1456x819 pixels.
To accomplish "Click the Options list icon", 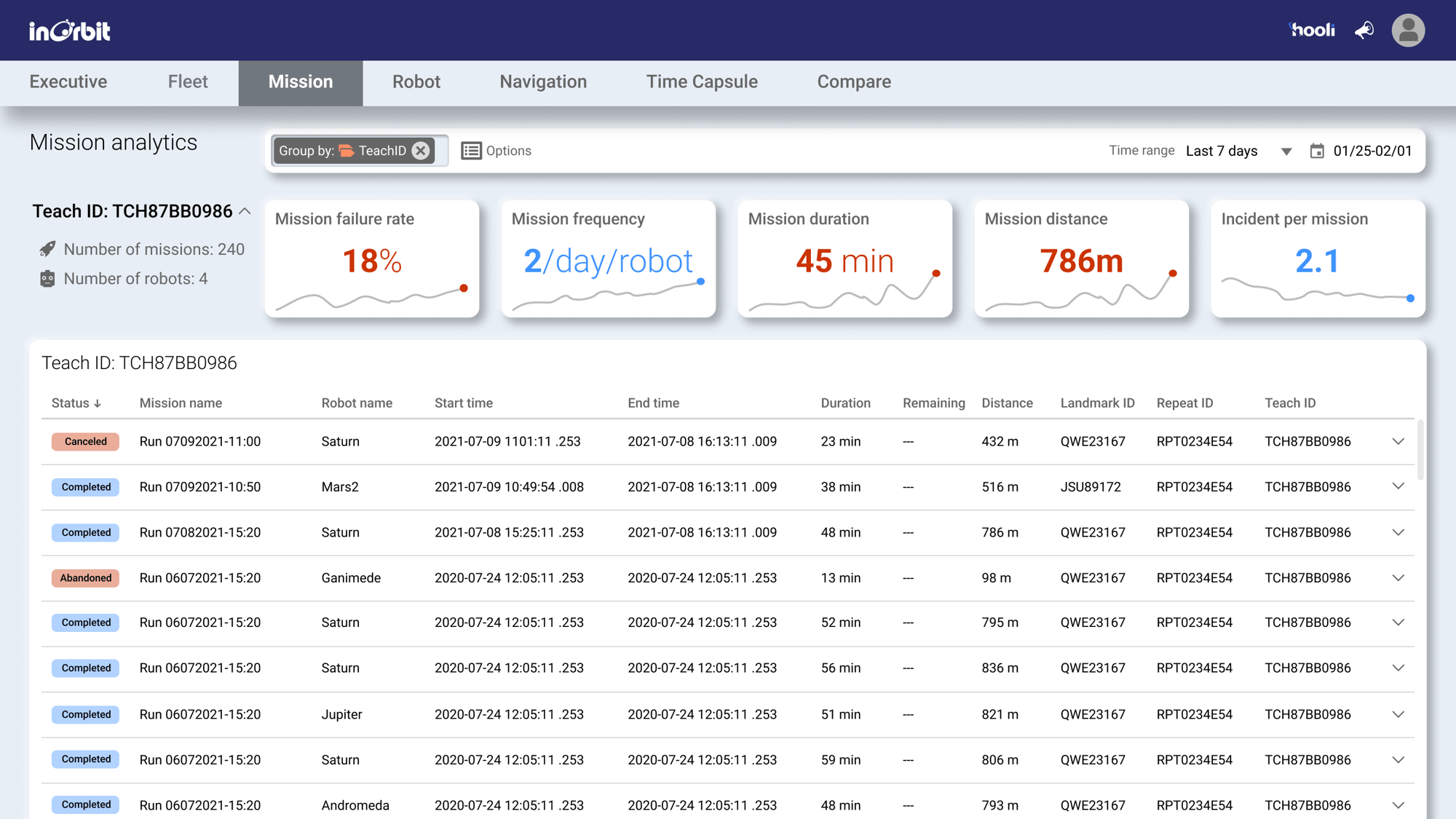I will tap(471, 151).
